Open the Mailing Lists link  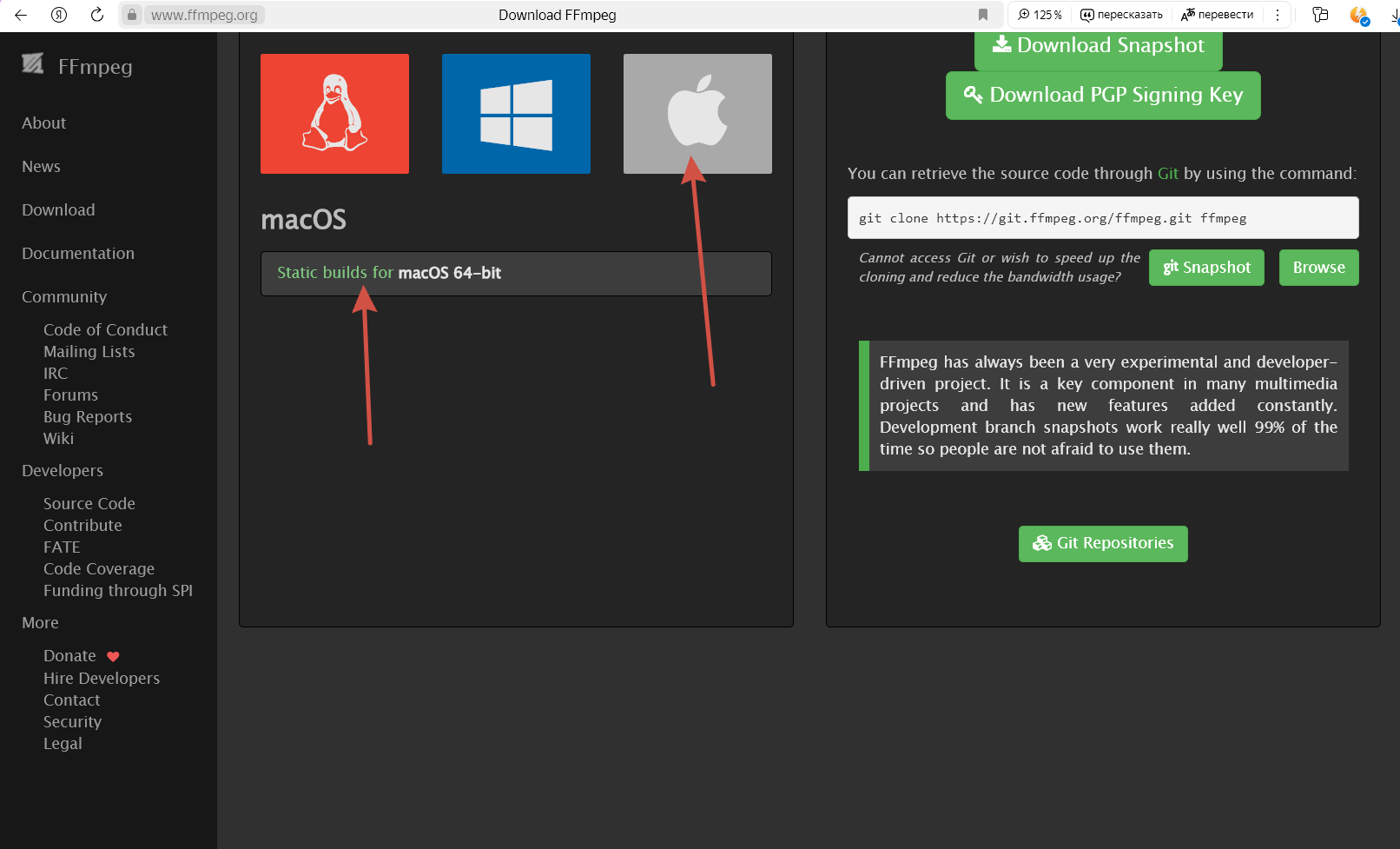click(89, 352)
